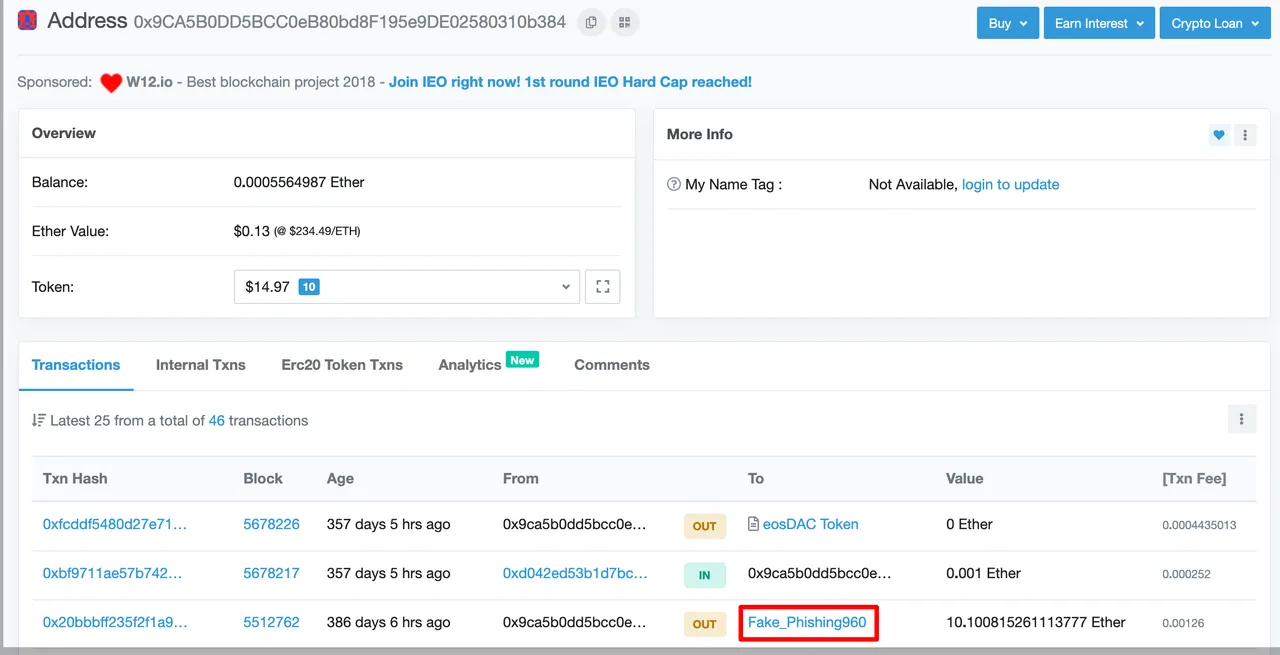Click the 46 total transactions link

tap(216, 421)
